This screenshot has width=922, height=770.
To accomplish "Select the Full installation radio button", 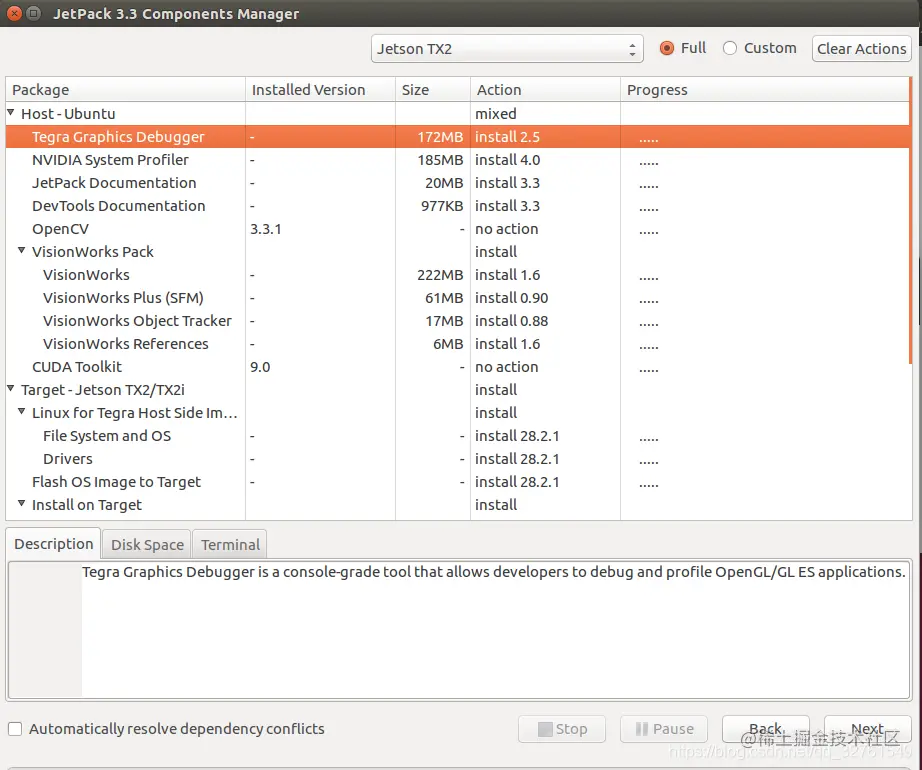I will 667,48.
